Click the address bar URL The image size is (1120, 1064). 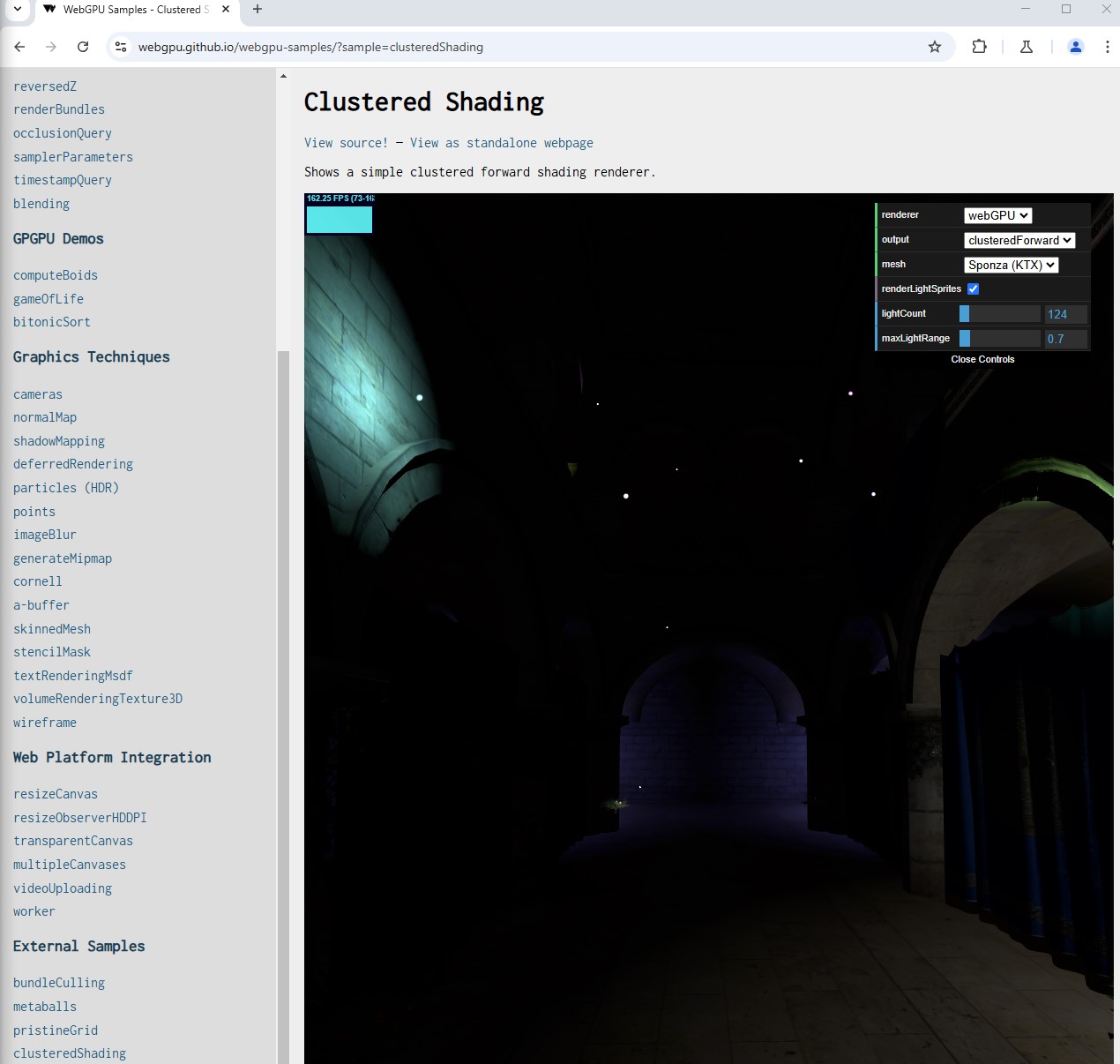click(x=310, y=47)
